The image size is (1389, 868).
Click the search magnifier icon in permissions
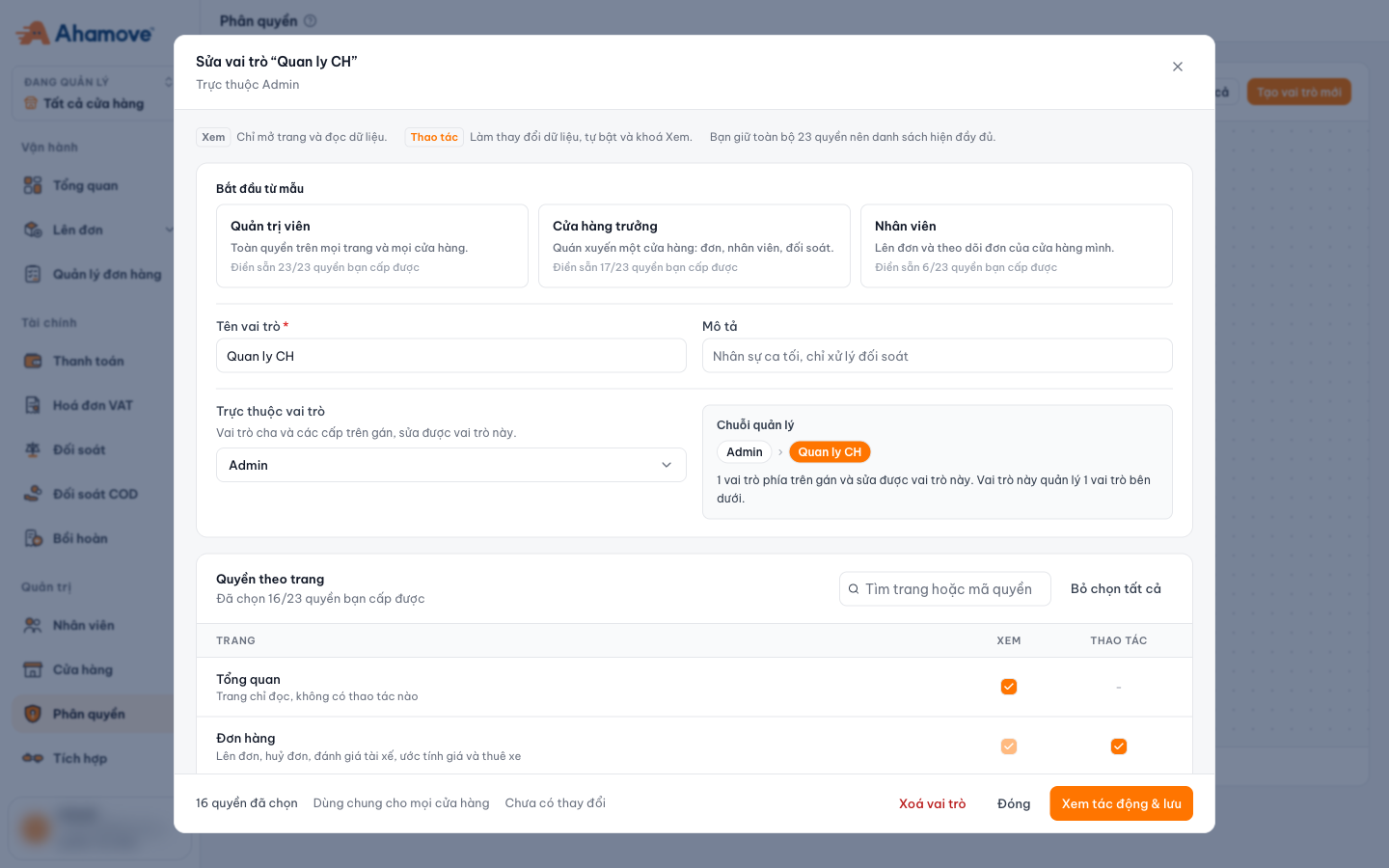tap(853, 589)
